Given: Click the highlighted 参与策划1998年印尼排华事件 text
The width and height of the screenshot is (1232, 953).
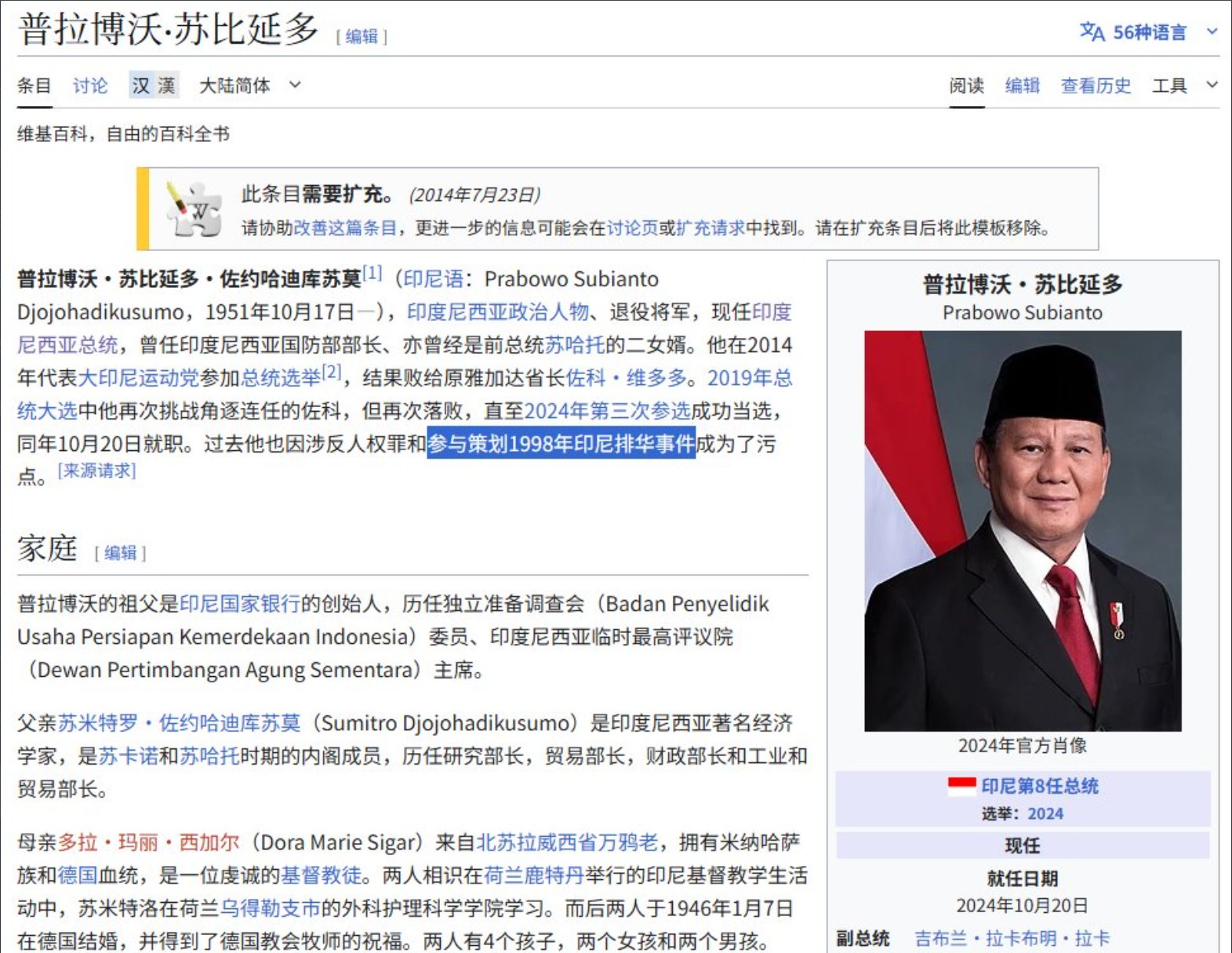Looking at the screenshot, I should point(561,444).
